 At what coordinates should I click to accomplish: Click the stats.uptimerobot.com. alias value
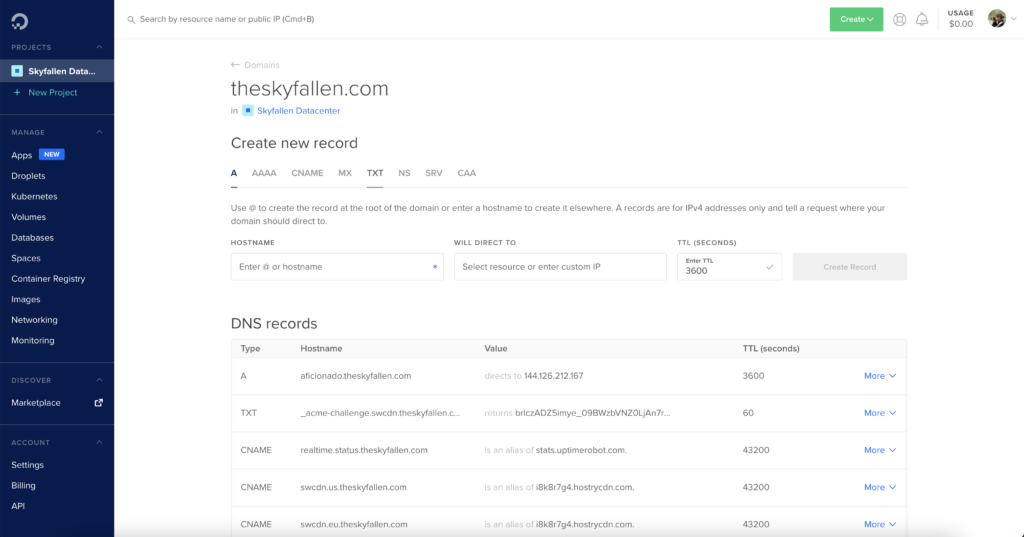(581, 450)
